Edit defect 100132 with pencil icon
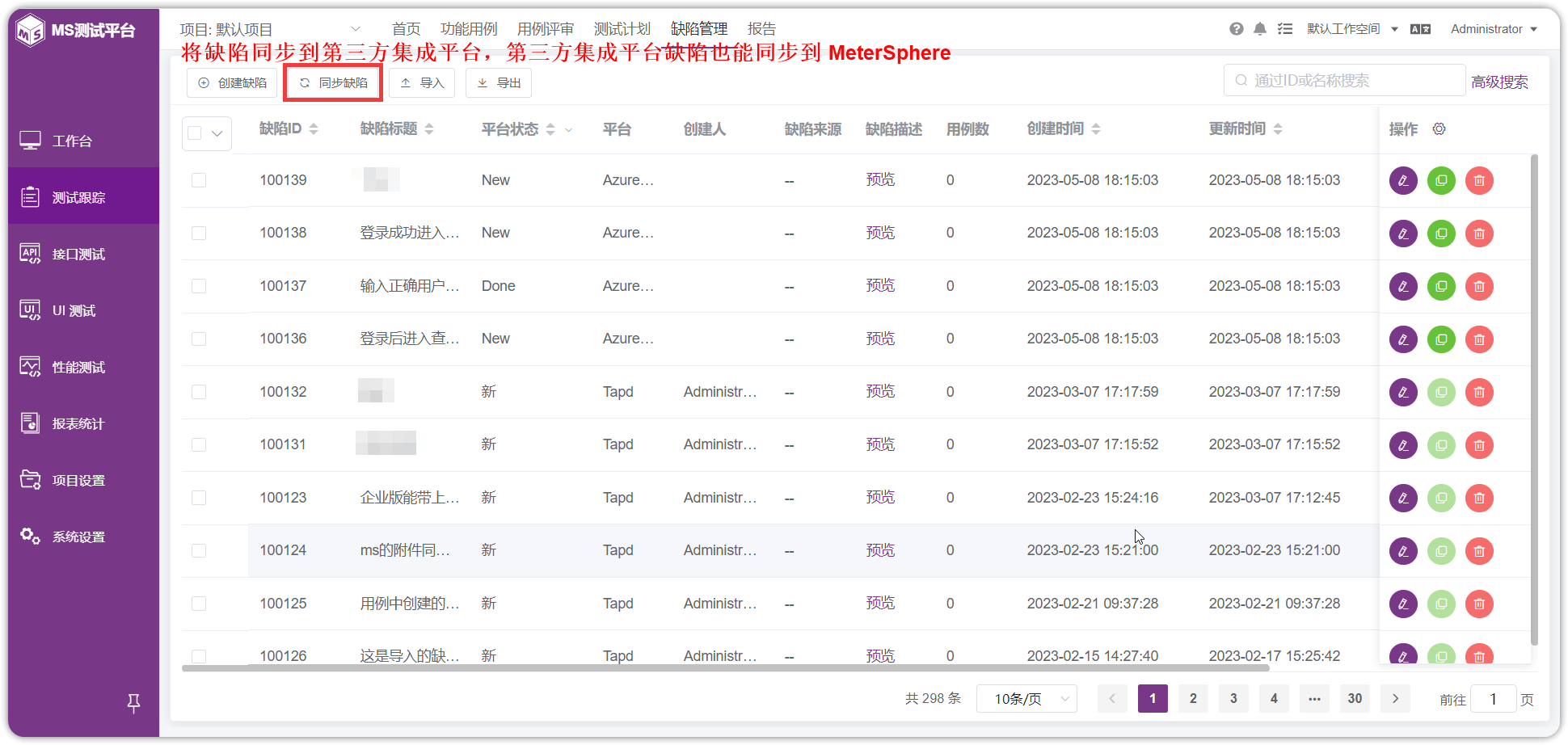Viewport: 1568px width, 745px height. click(x=1403, y=392)
